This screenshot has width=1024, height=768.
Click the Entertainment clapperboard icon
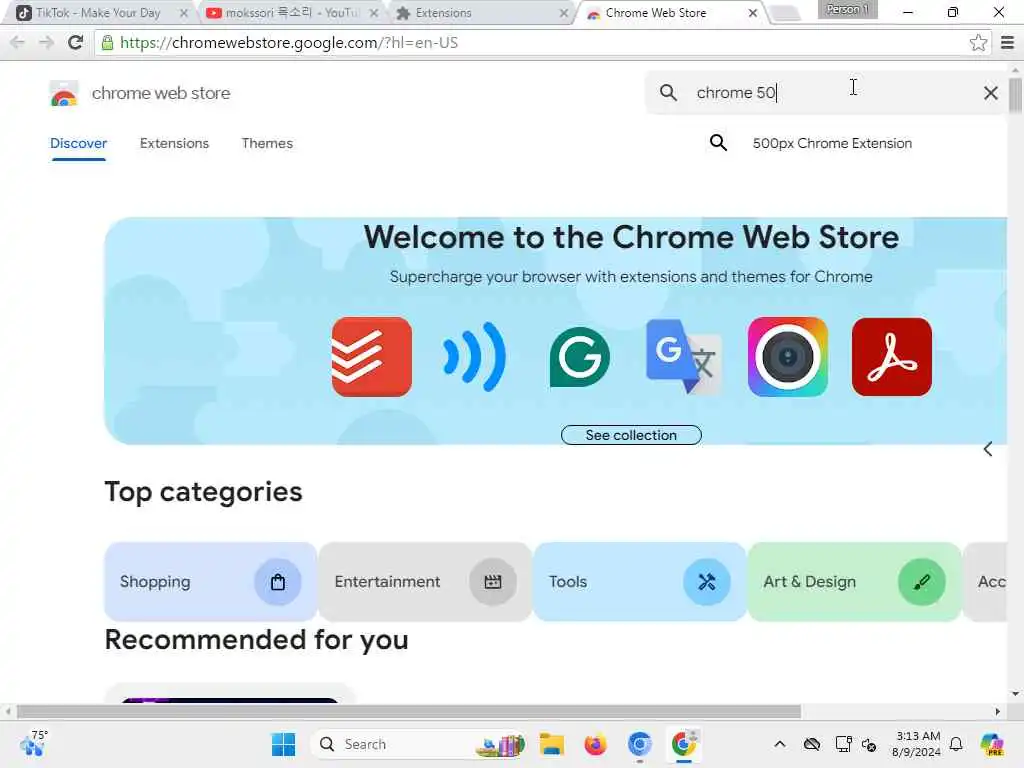(492, 582)
